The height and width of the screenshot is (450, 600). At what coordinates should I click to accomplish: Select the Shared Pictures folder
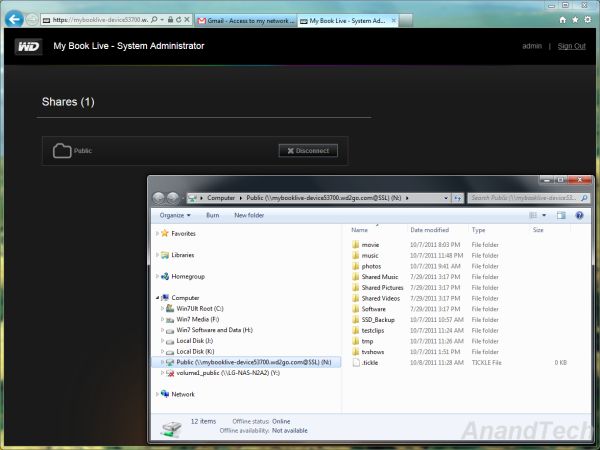pos(382,287)
